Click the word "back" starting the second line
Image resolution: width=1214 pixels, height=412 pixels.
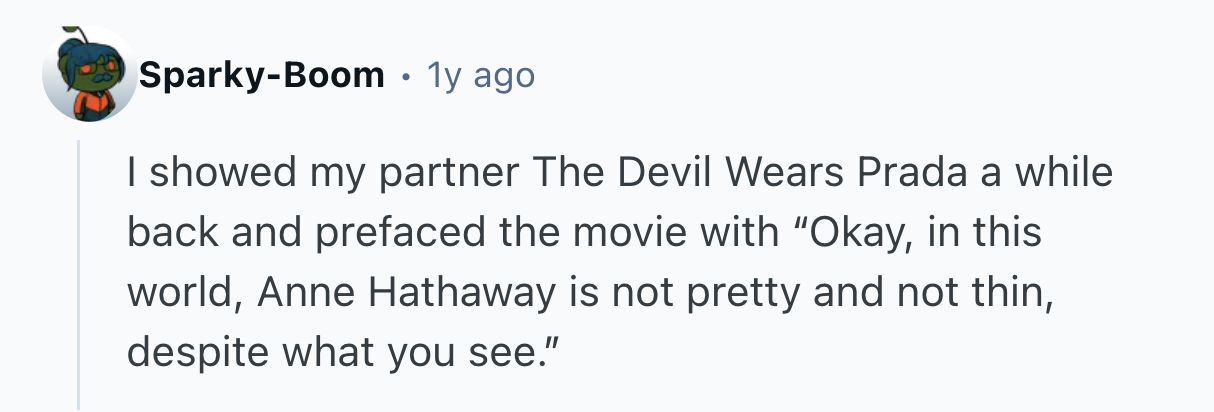click(164, 234)
